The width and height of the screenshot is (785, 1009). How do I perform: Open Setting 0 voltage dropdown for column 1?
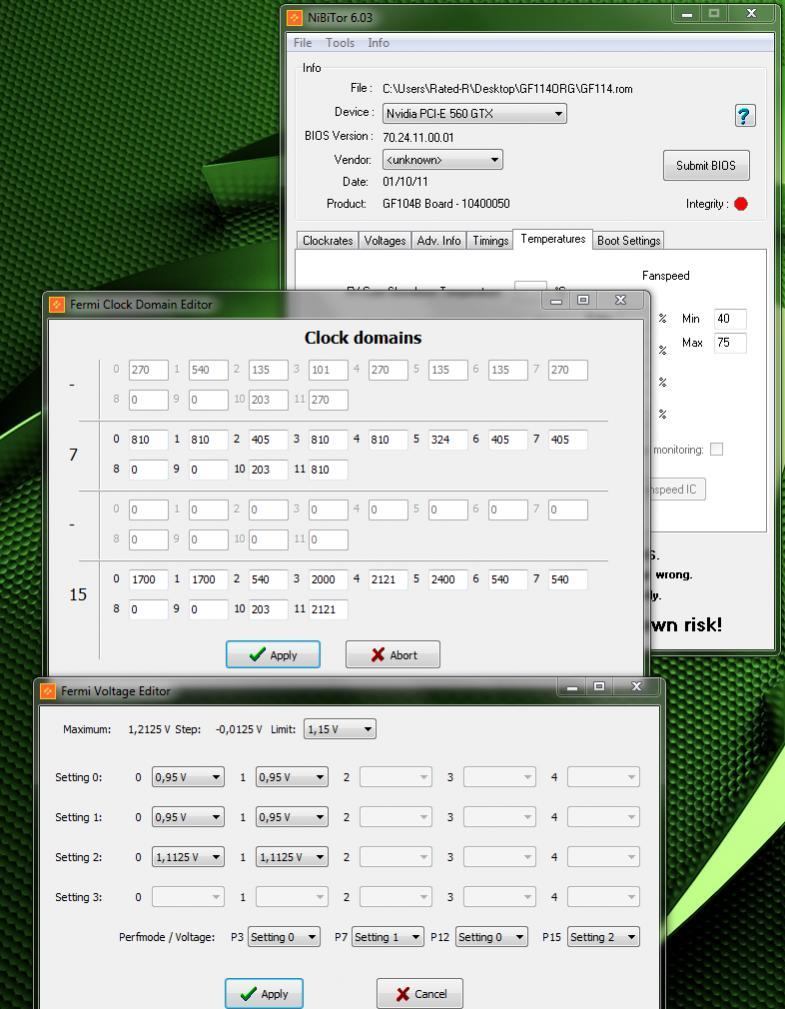(291, 777)
